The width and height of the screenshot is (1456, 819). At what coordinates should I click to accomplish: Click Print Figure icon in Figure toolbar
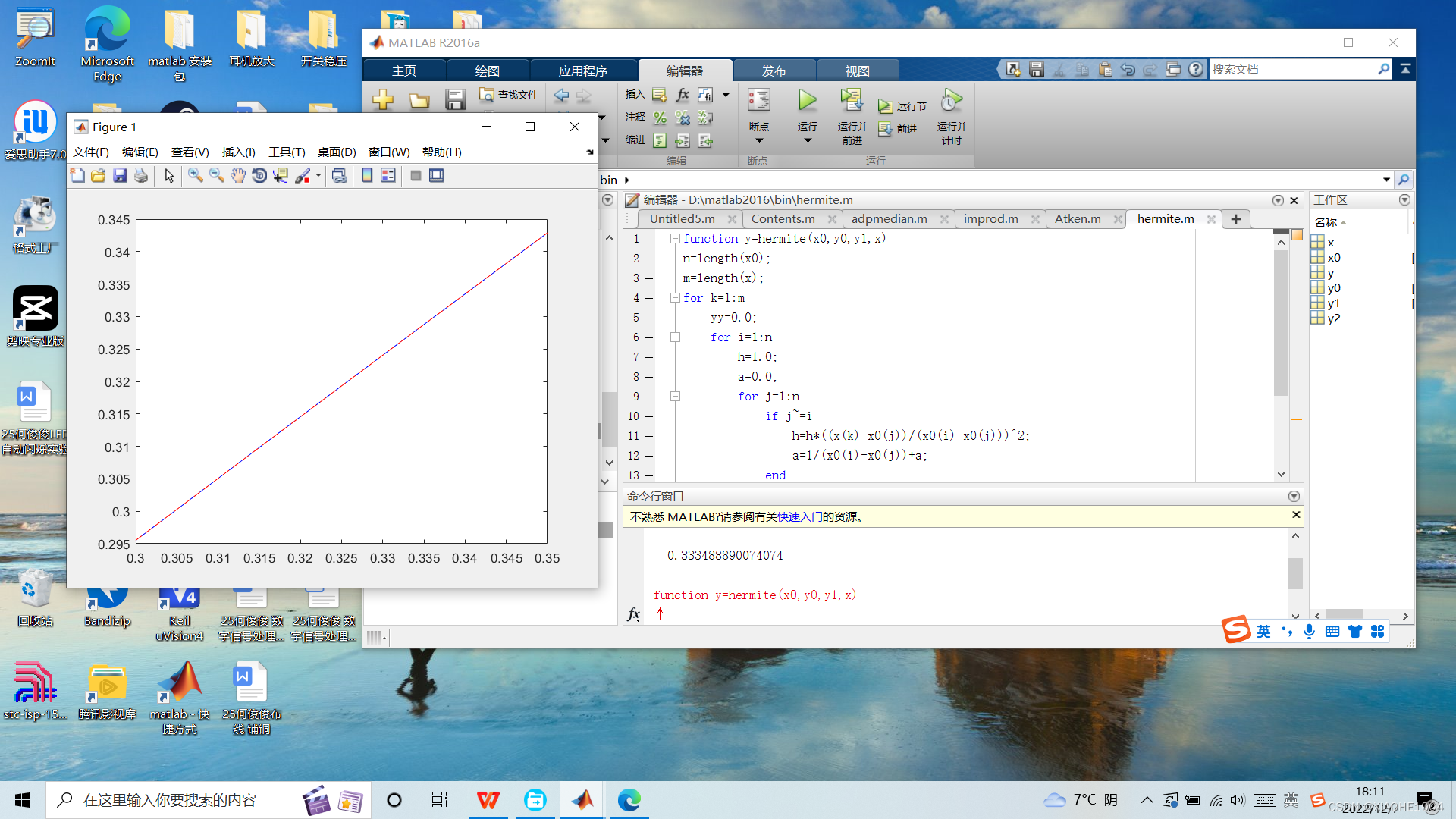(141, 176)
